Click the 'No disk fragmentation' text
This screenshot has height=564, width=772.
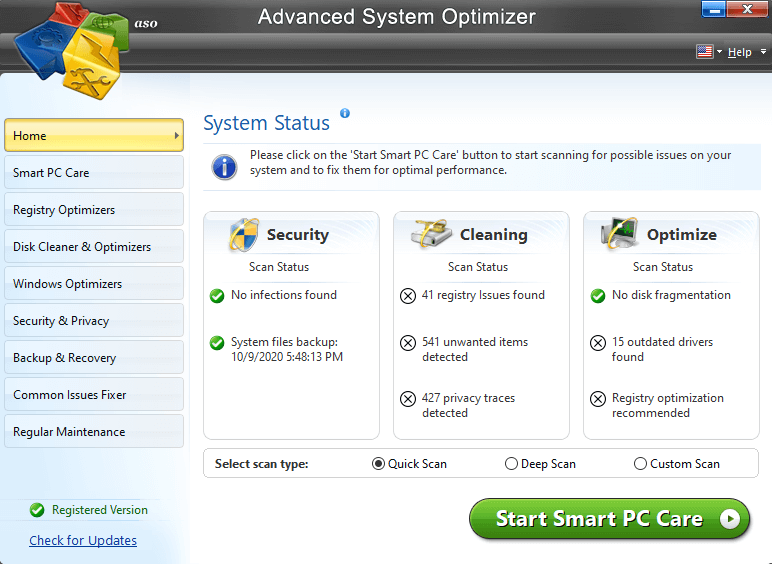coord(671,295)
